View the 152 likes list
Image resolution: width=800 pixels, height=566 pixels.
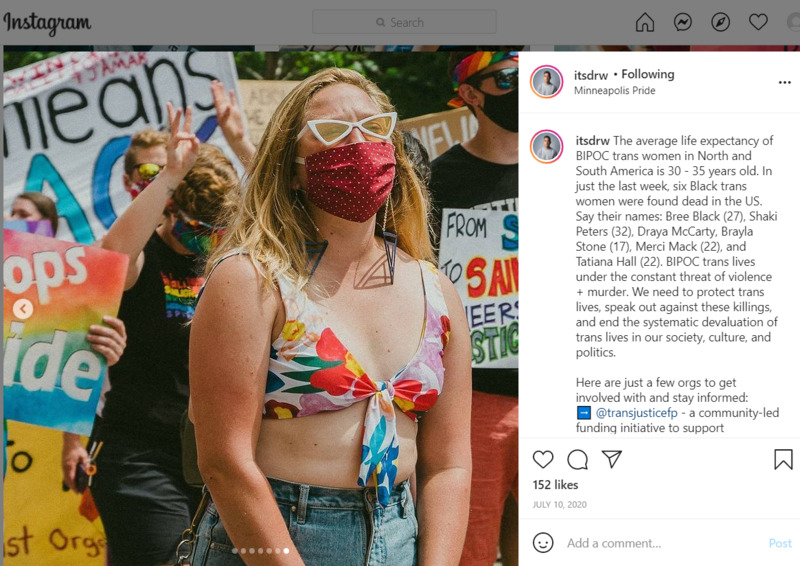tap(555, 485)
